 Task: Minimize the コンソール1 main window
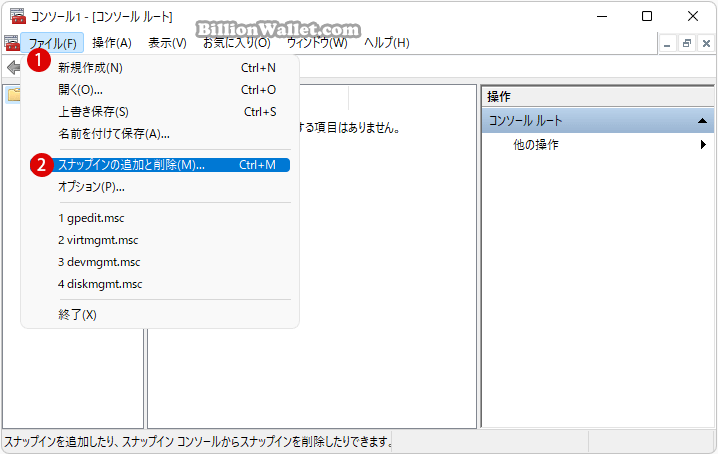click(602, 16)
